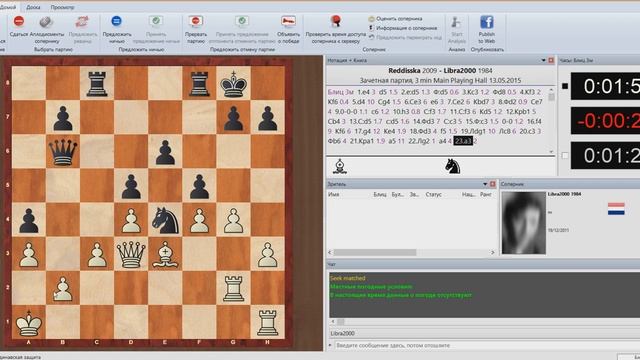The width and height of the screenshot is (640, 360).
Task: Sort spectators by Имя column header
Action: click(333, 195)
